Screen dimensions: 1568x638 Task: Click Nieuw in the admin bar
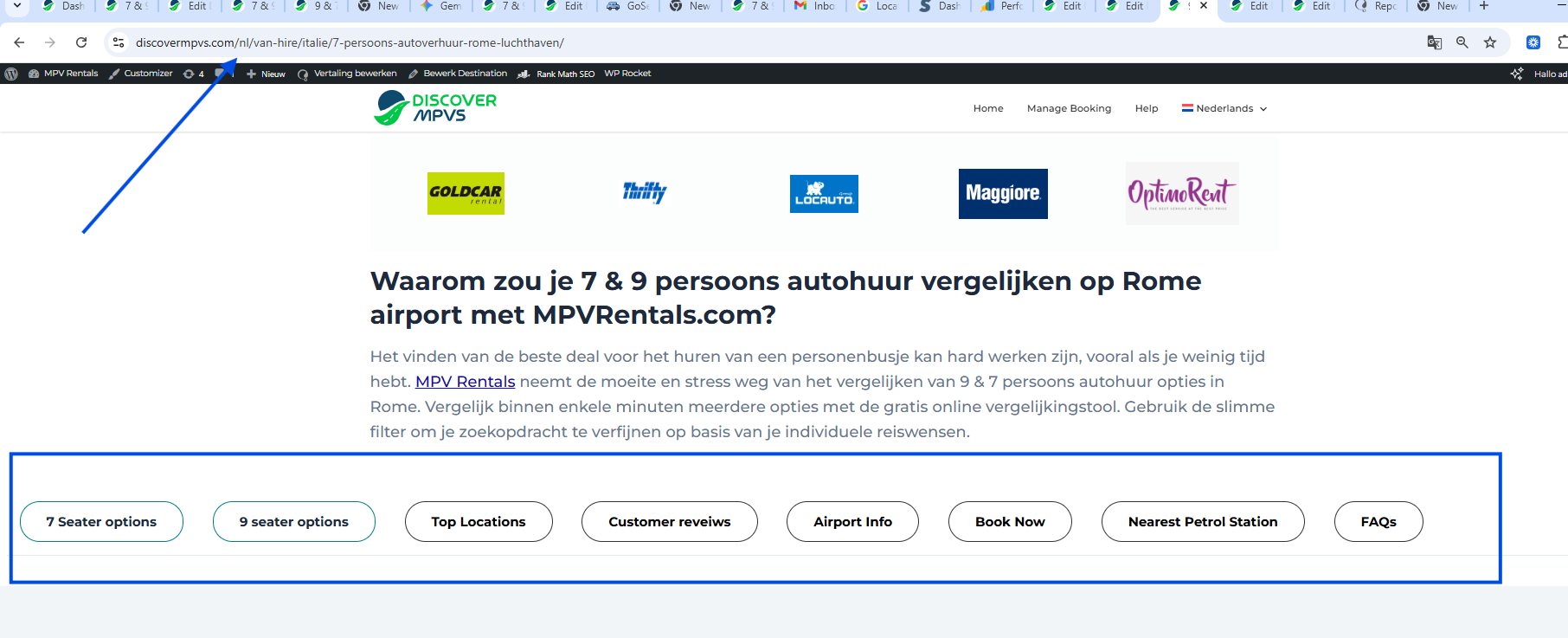click(266, 74)
